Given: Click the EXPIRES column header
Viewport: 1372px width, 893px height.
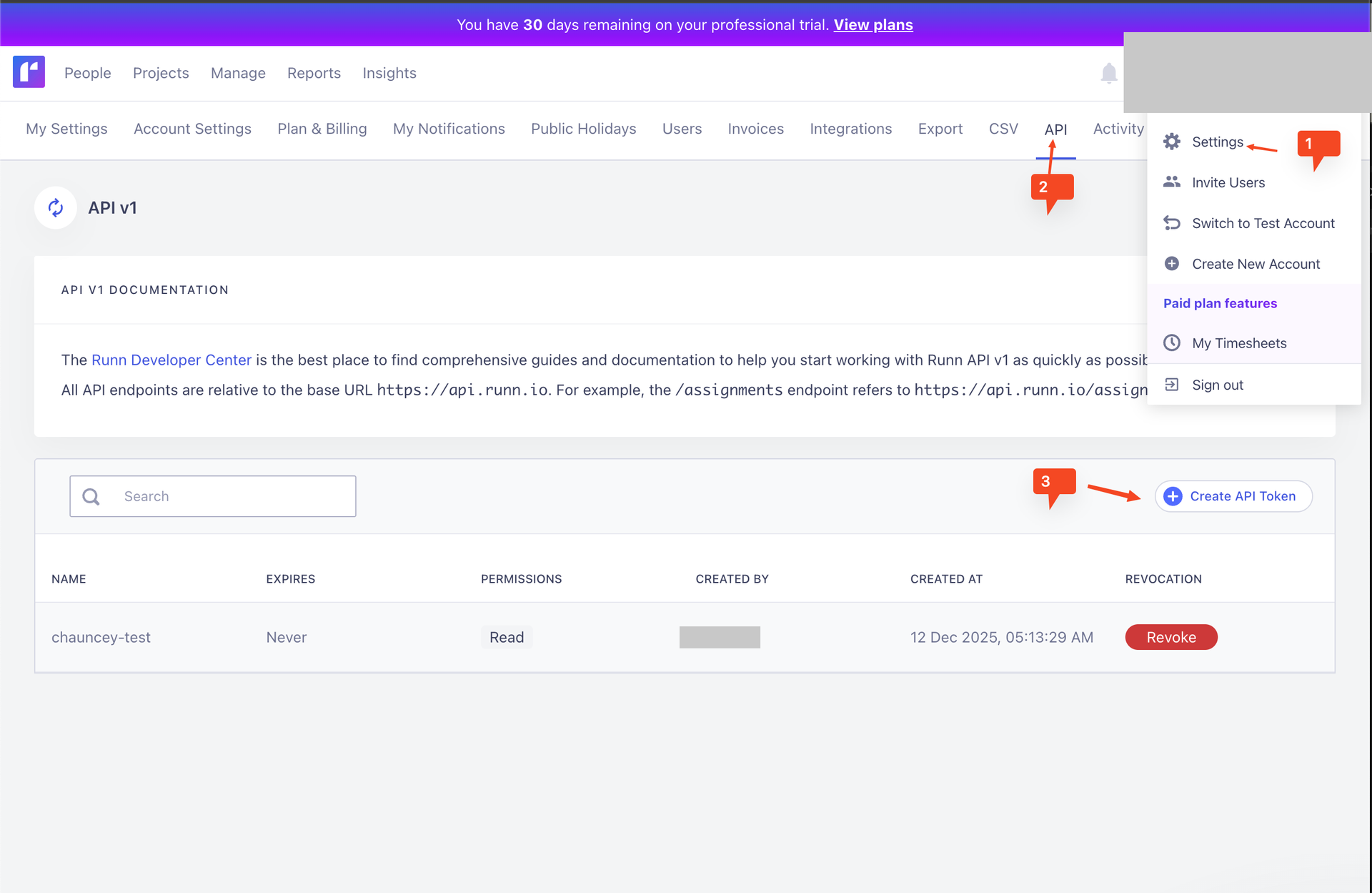Looking at the screenshot, I should [x=291, y=579].
